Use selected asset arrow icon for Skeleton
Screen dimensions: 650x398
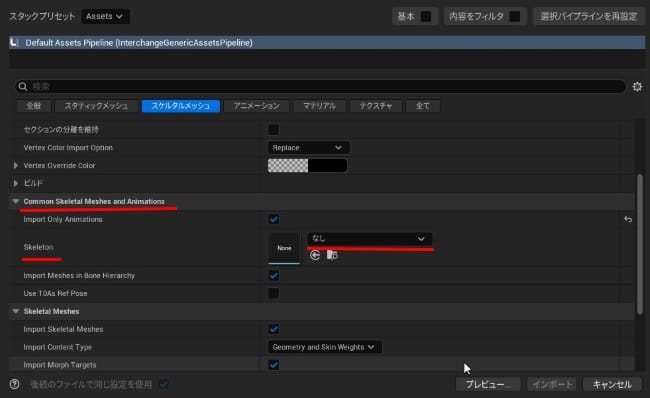(x=315, y=255)
